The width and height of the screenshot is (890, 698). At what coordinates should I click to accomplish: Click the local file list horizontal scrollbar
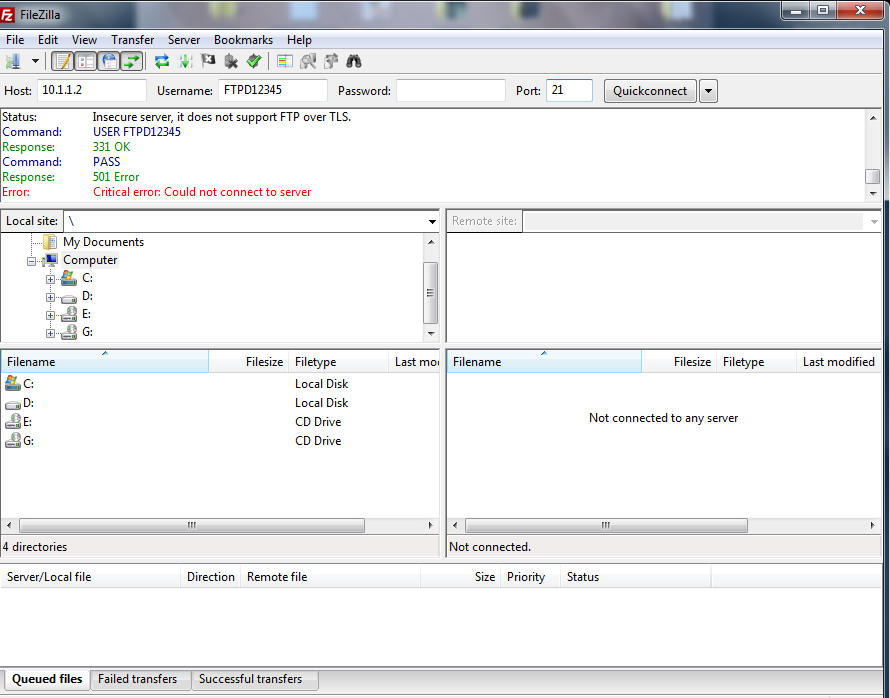[x=191, y=525]
